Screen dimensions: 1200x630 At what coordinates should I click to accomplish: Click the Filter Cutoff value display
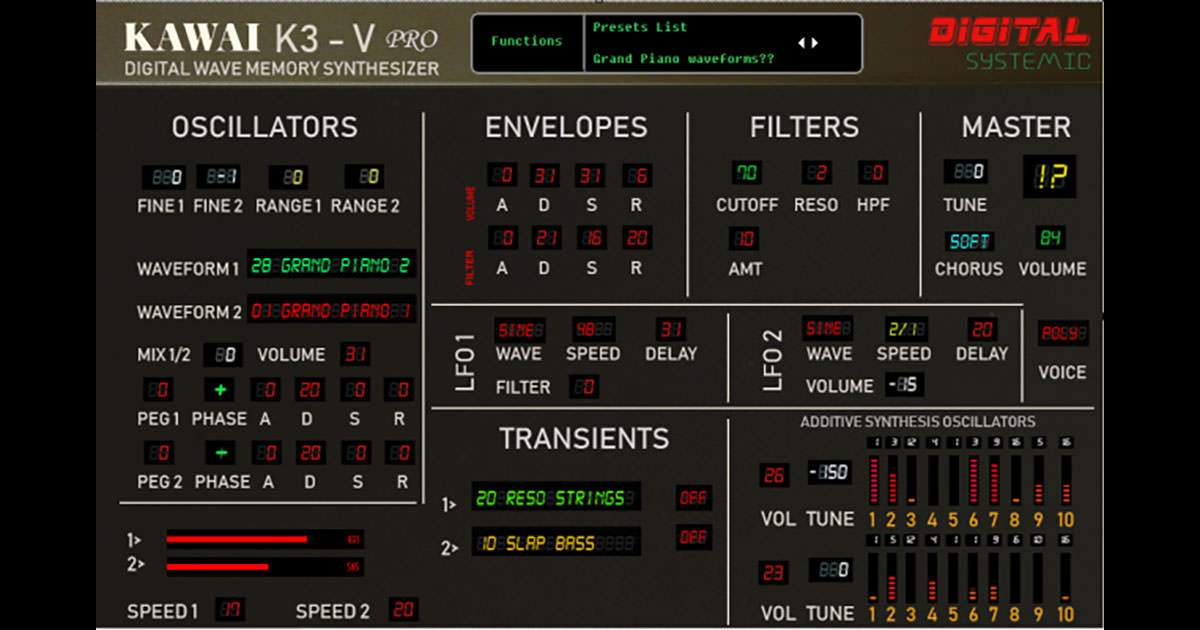746,174
